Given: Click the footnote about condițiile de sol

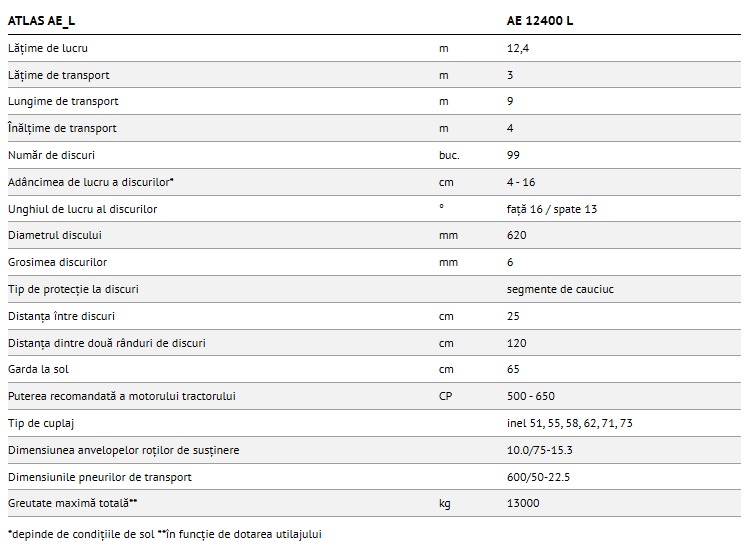Looking at the screenshot, I should [x=165, y=534].
